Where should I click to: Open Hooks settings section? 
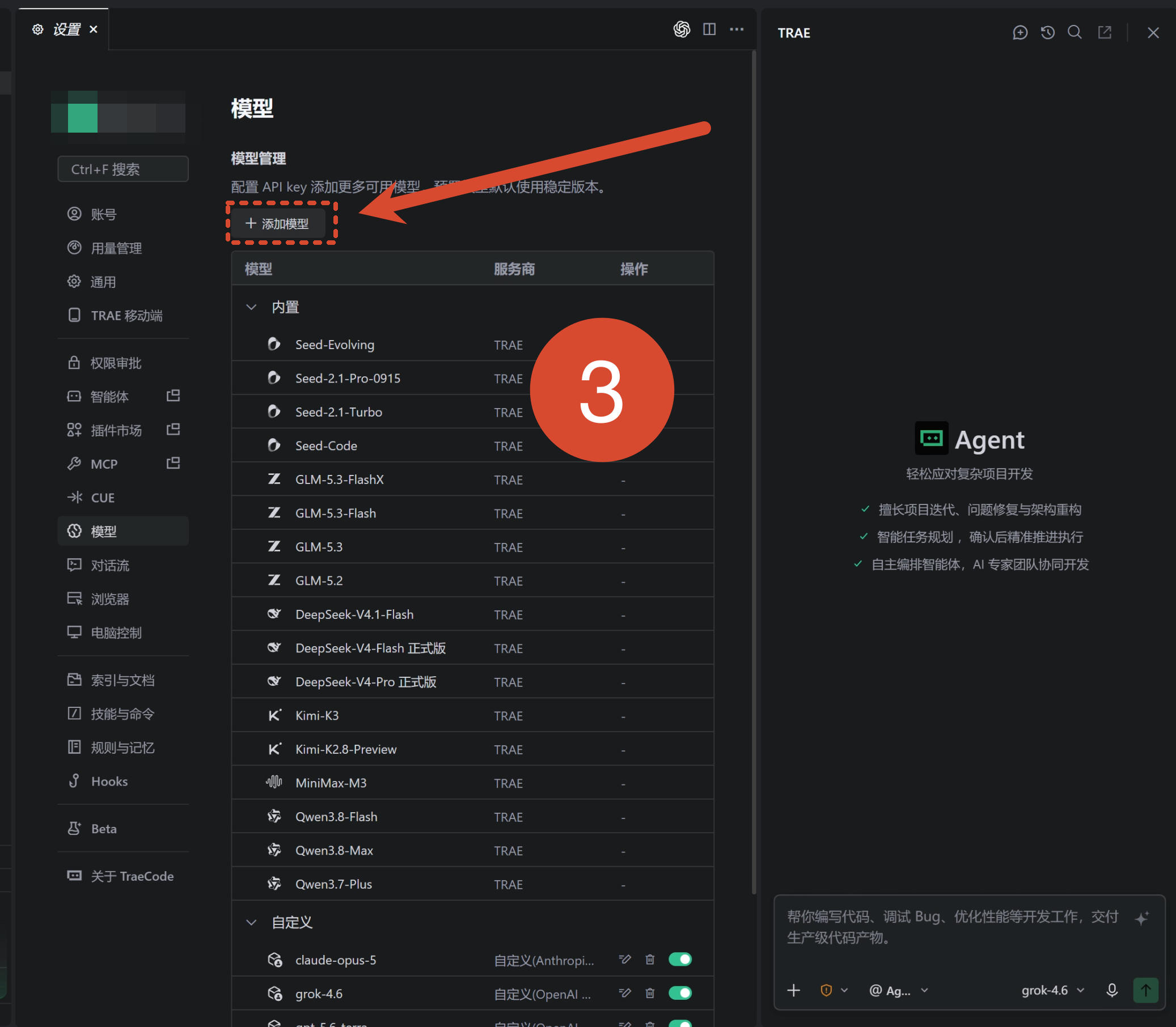point(123,781)
